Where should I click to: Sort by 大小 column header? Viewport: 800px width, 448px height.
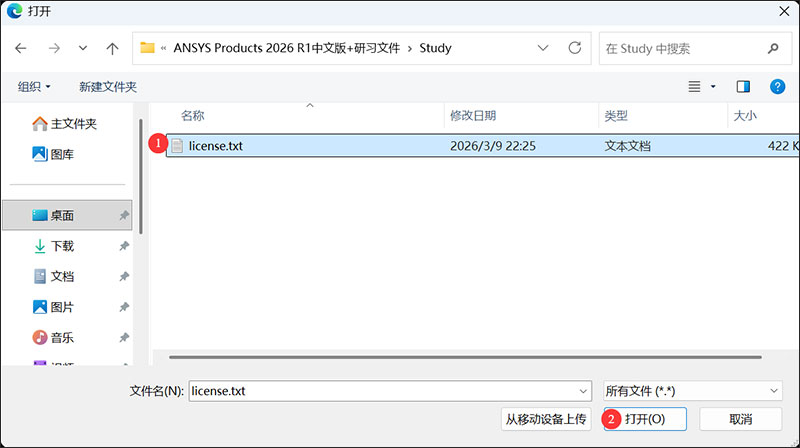click(745, 116)
